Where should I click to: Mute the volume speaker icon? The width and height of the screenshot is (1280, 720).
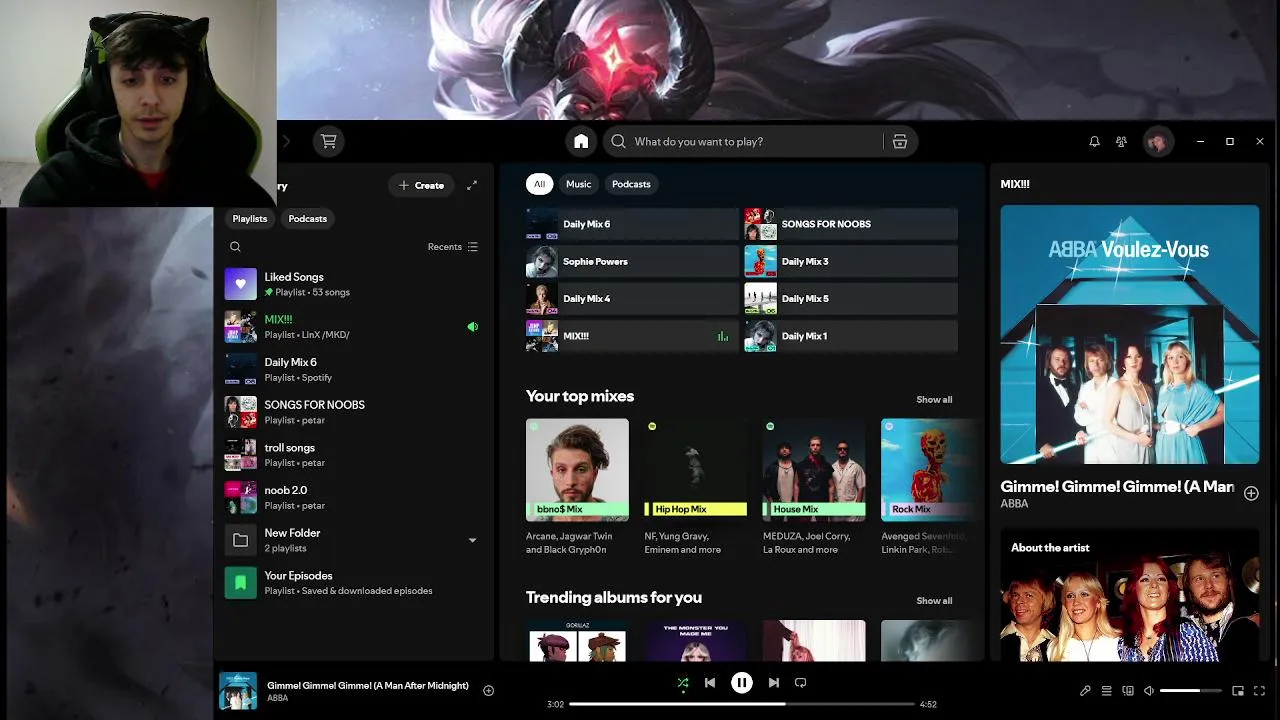tap(1149, 691)
